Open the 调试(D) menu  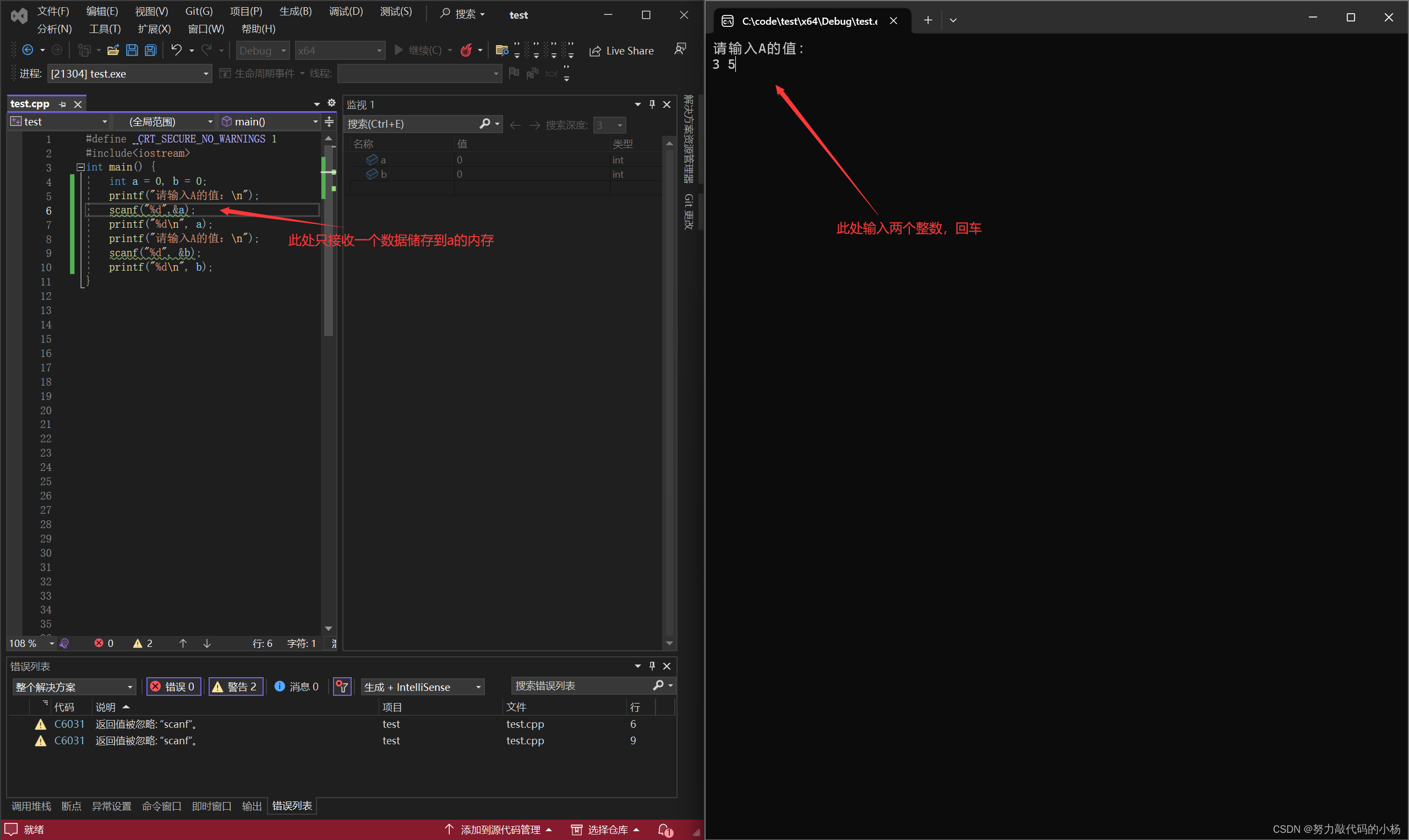pos(346,12)
